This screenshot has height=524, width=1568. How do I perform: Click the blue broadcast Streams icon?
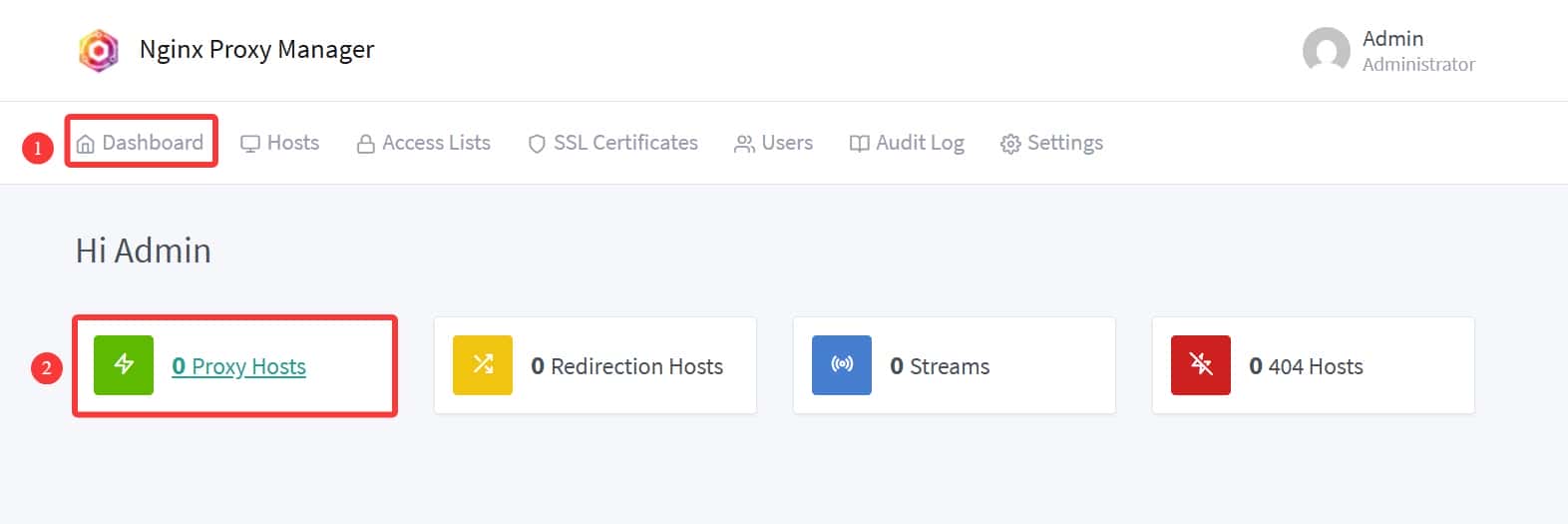click(x=842, y=365)
